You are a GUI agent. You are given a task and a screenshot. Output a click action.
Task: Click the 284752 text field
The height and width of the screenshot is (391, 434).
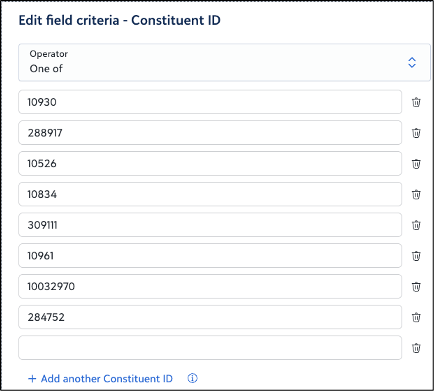[x=210, y=317]
